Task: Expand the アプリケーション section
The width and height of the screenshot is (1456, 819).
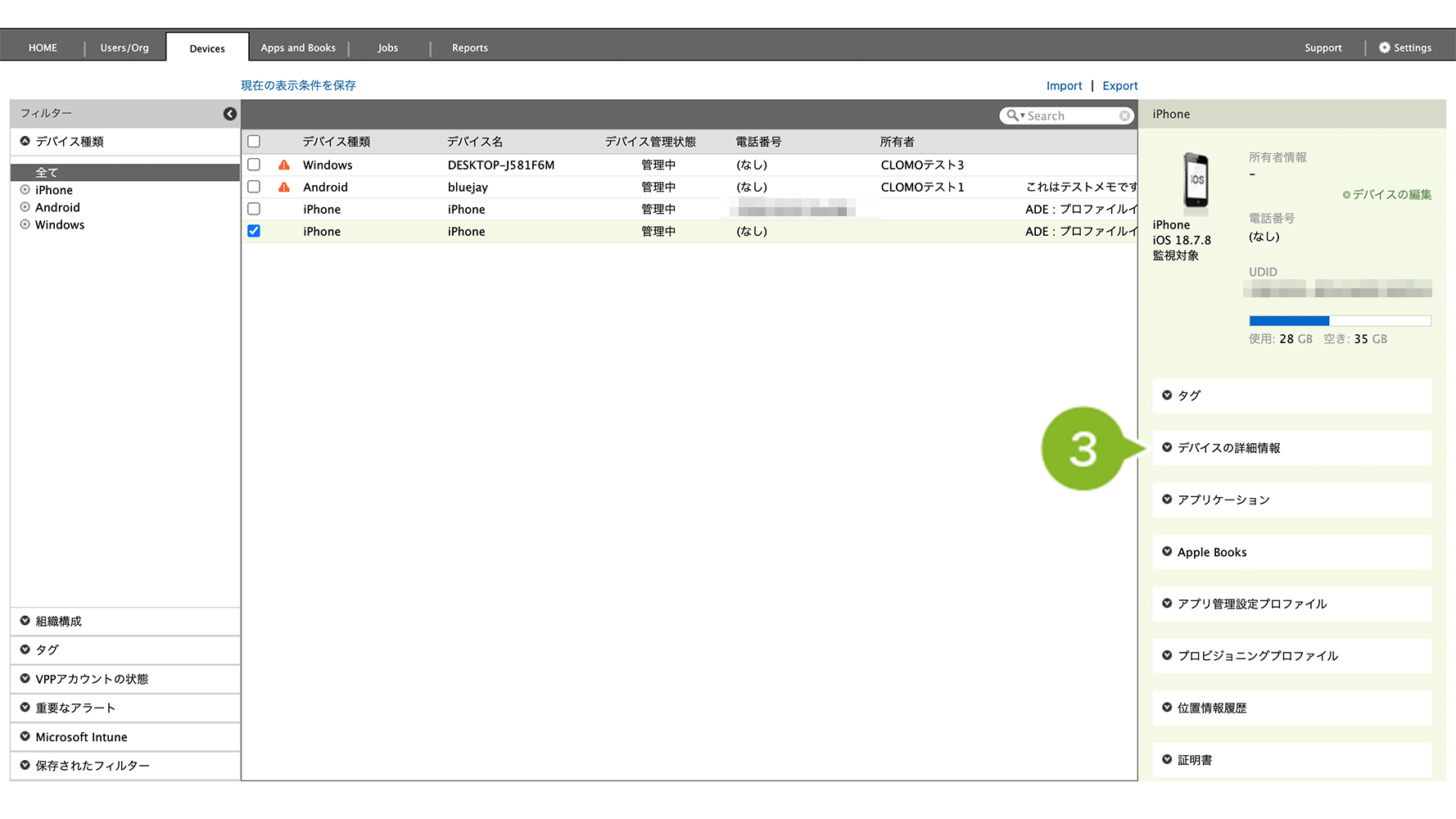Action: (1292, 500)
